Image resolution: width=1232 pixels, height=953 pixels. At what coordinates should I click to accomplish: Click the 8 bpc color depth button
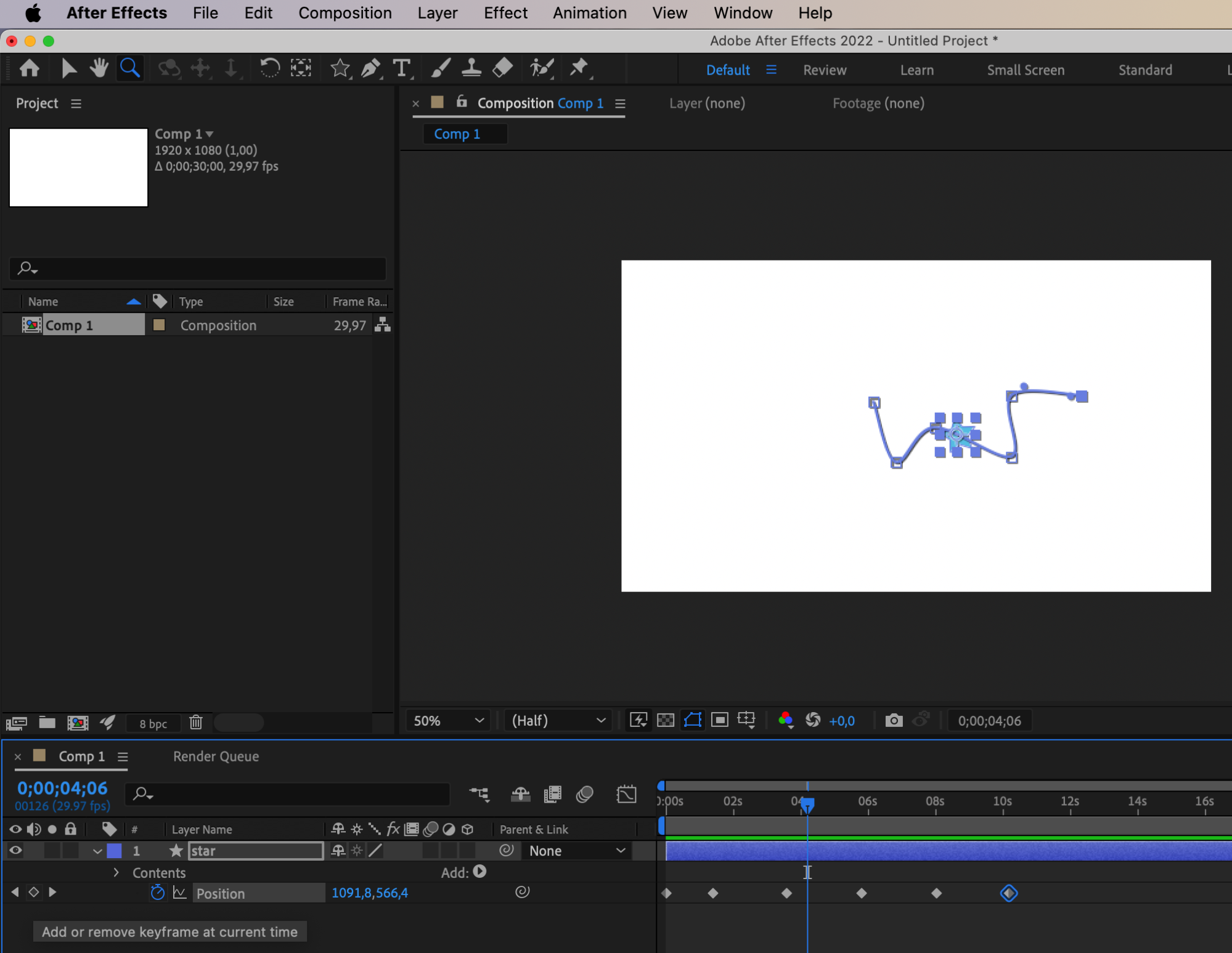153,723
